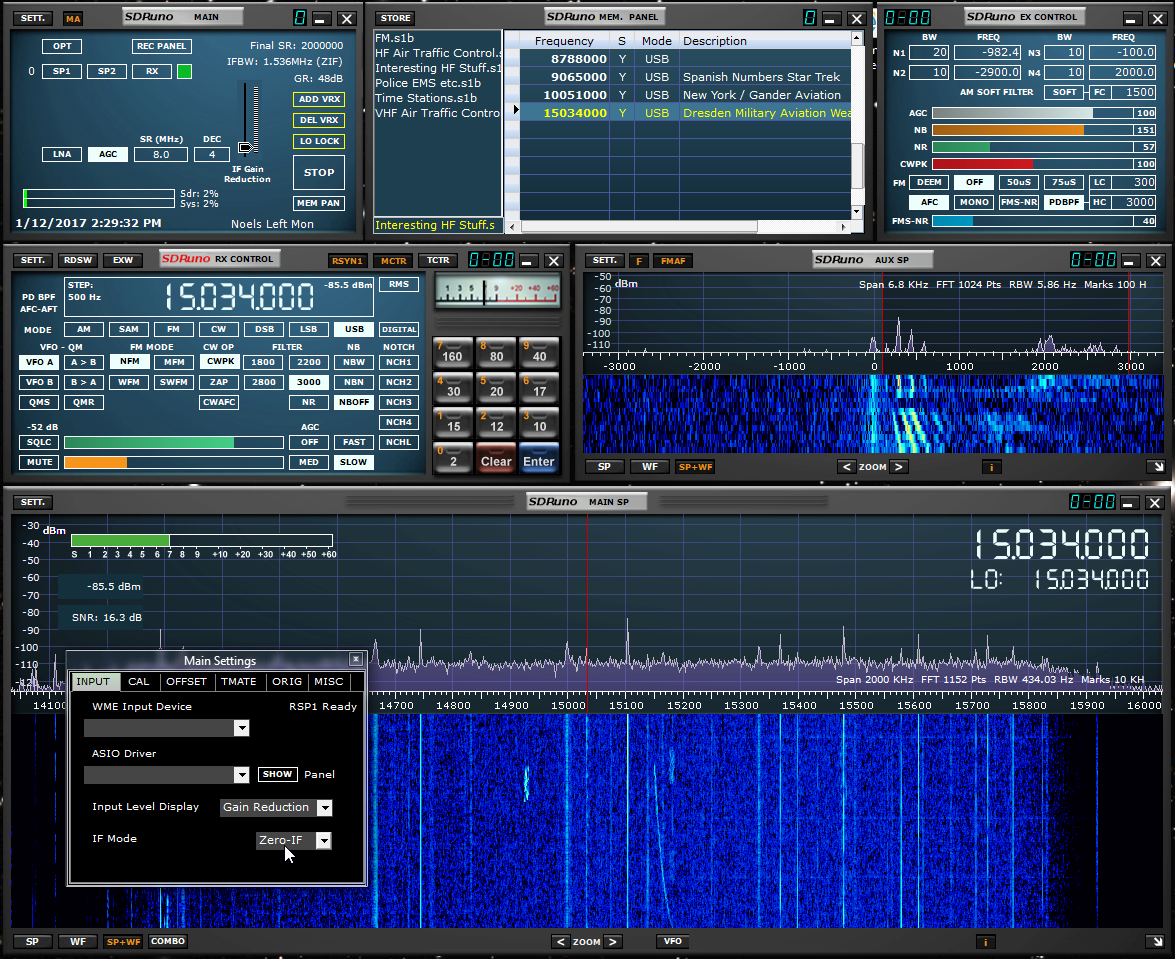Image resolution: width=1175 pixels, height=959 pixels.
Task: Toggle AGC in the Main panel
Action: click(x=108, y=154)
